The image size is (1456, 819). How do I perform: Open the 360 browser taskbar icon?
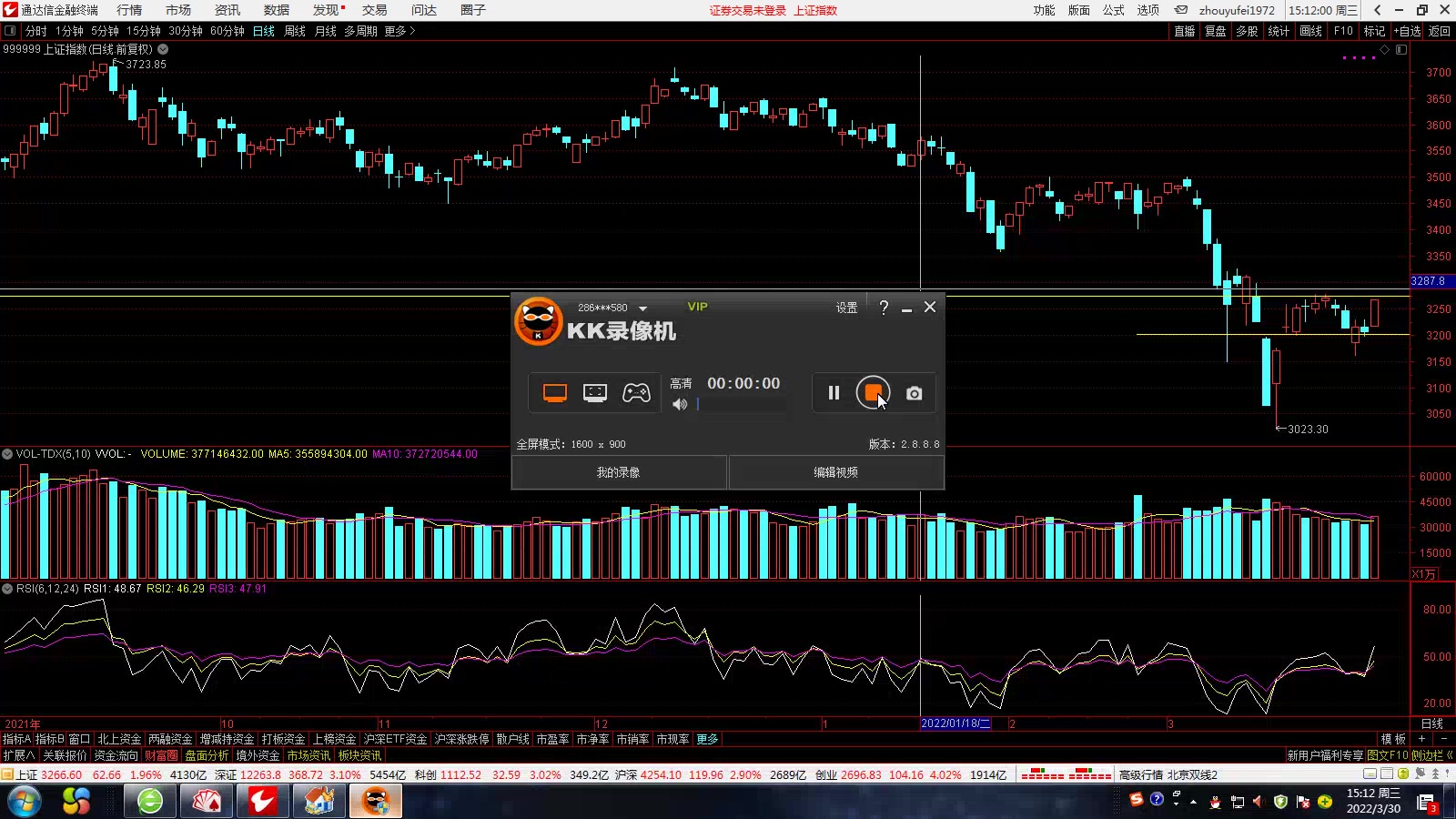point(150,802)
